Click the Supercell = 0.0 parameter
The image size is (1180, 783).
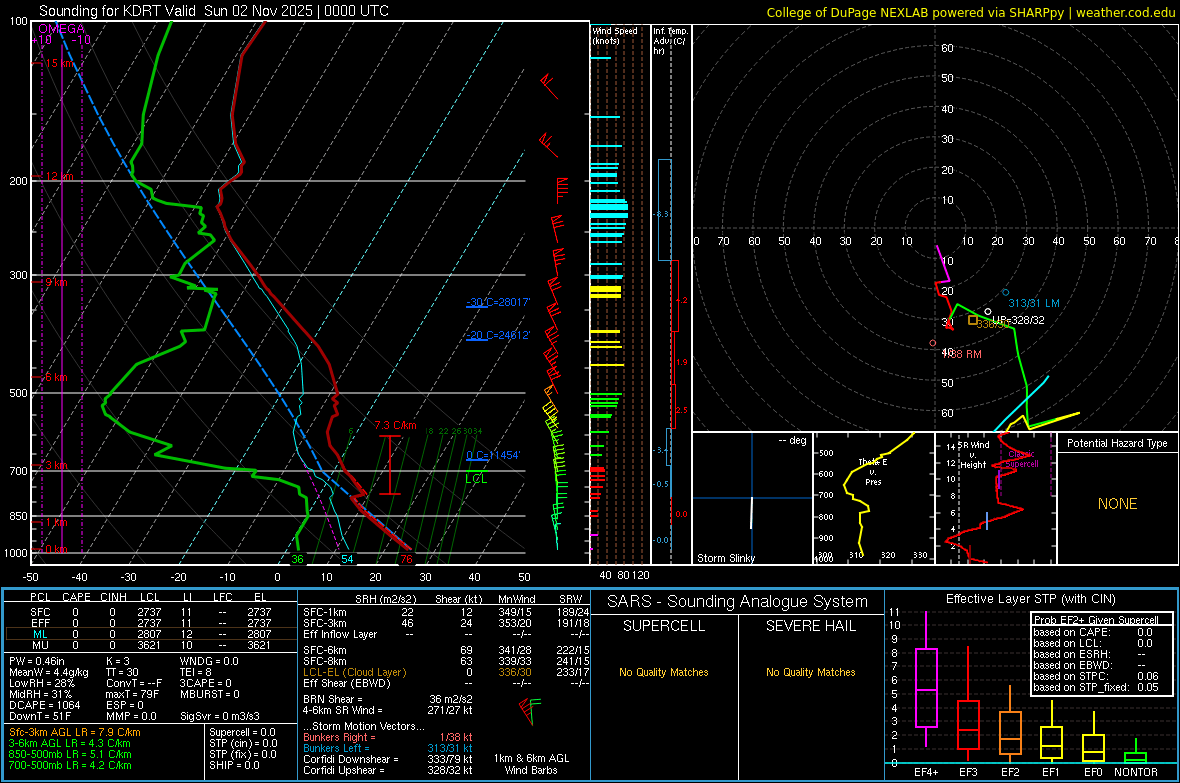click(x=242, y=732)
